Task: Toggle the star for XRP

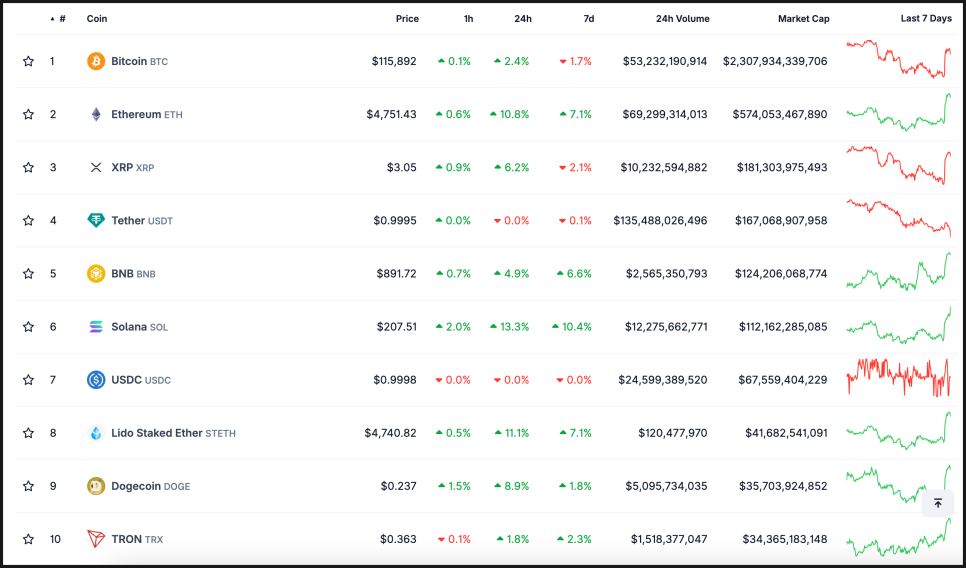Action: coord(28,167)
